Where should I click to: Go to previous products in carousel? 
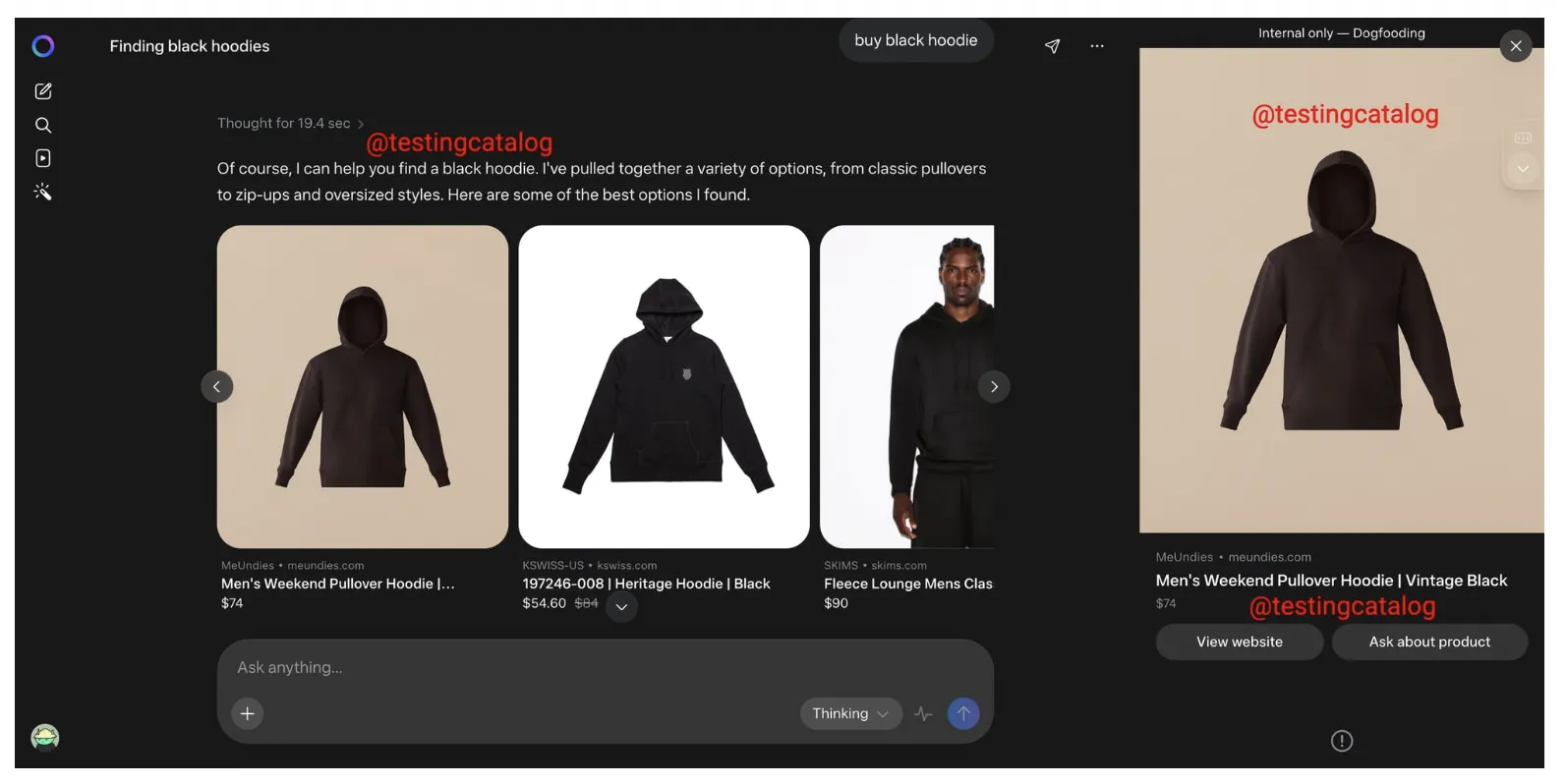(x=217, y=387)
